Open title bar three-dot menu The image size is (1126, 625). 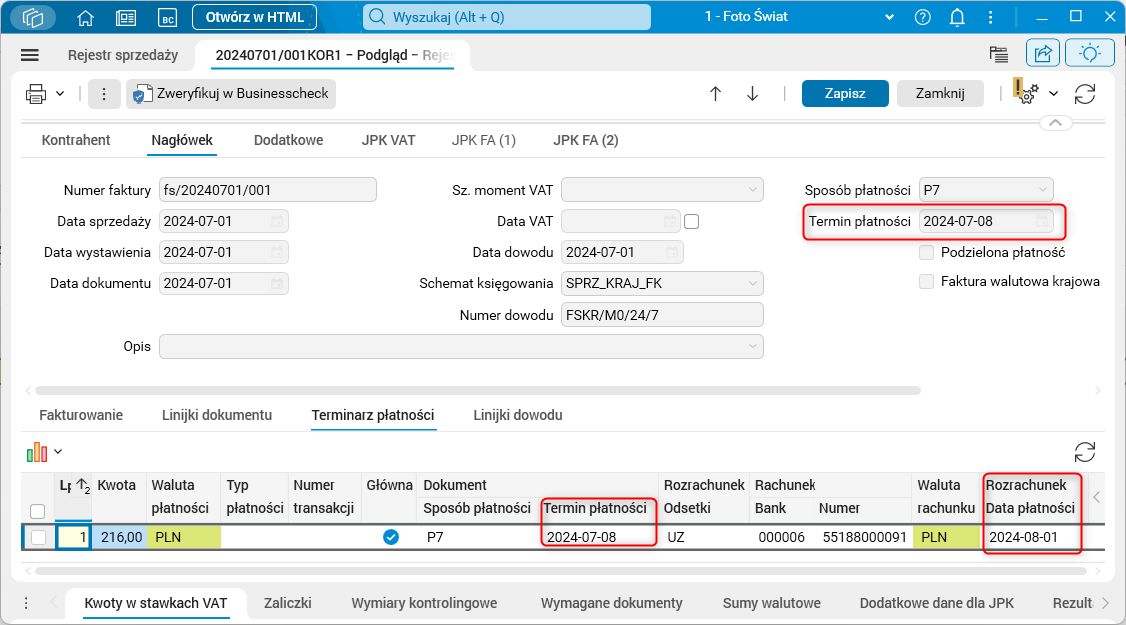[x=991, y=17]
